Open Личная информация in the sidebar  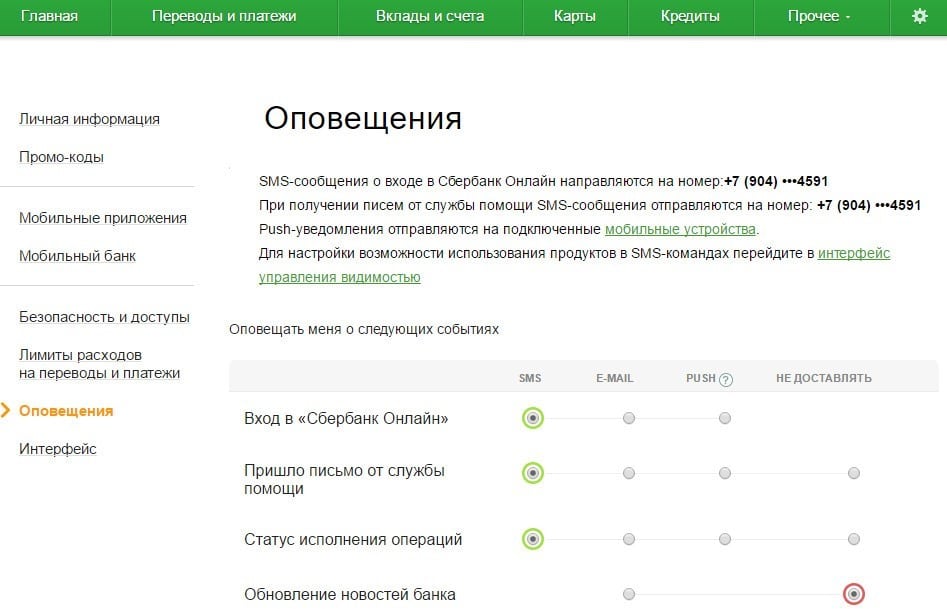point(89,119)
